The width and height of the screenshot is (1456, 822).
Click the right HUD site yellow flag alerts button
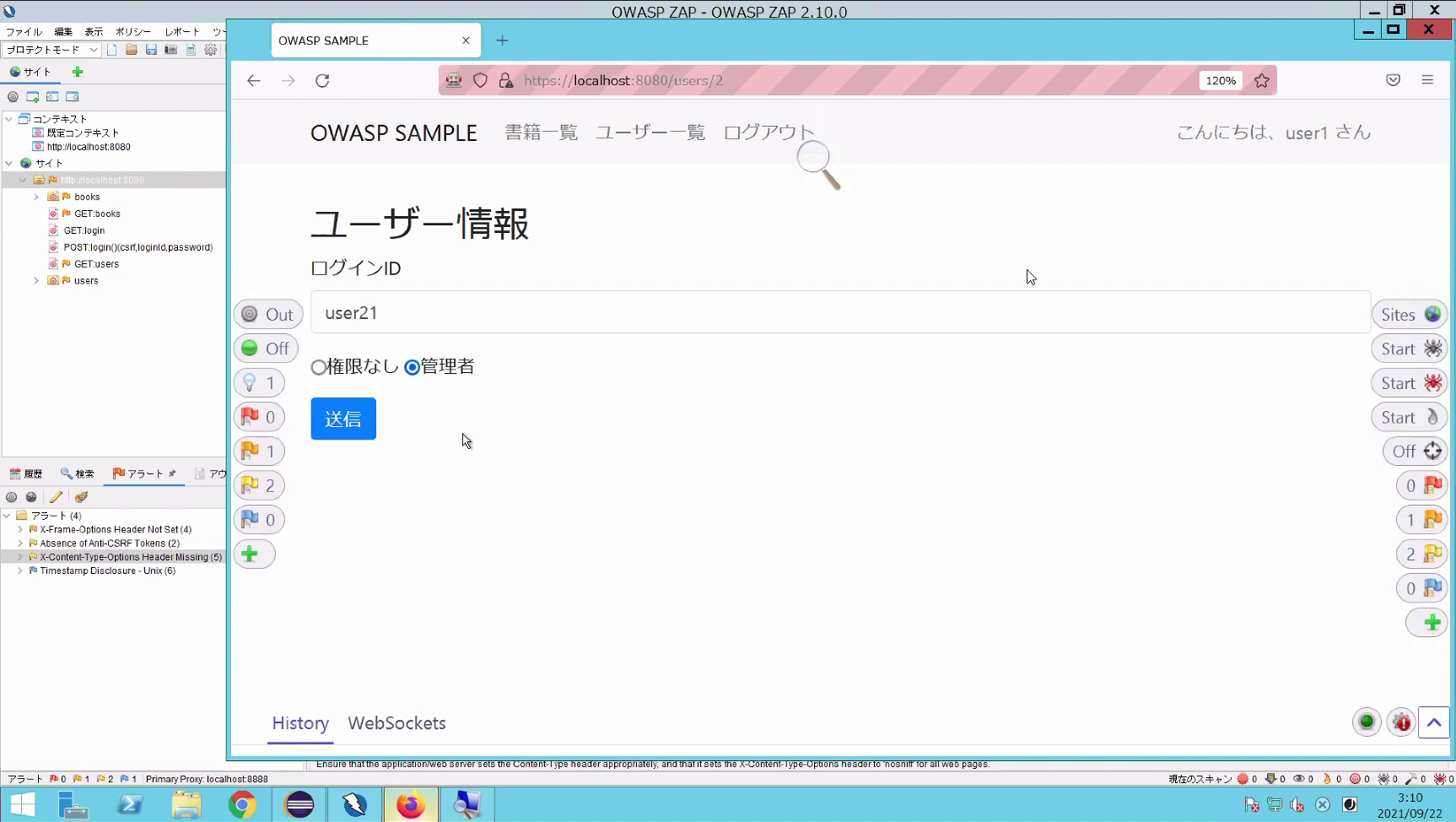tap(1422, 554)
